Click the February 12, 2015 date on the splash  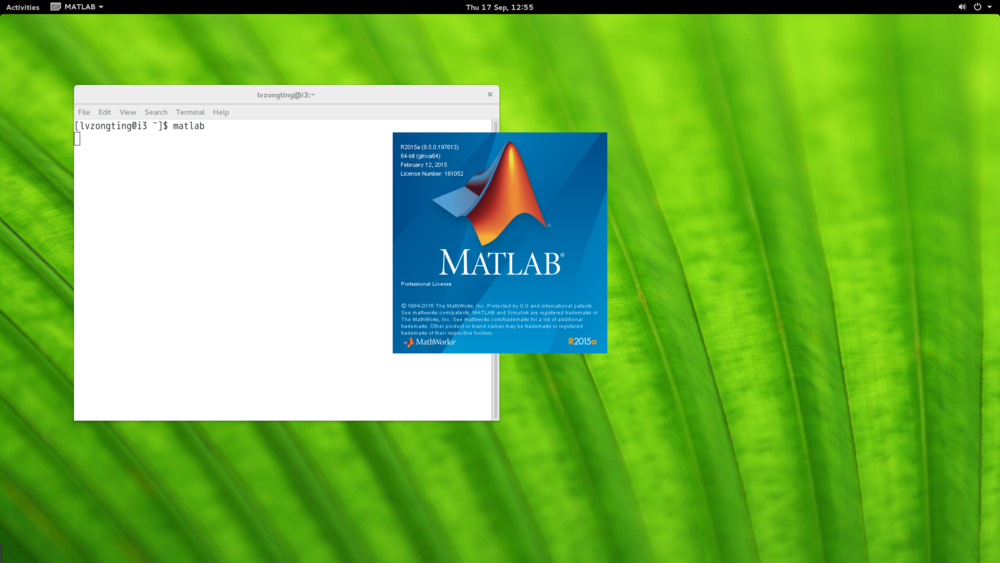(x=423, y=165)
